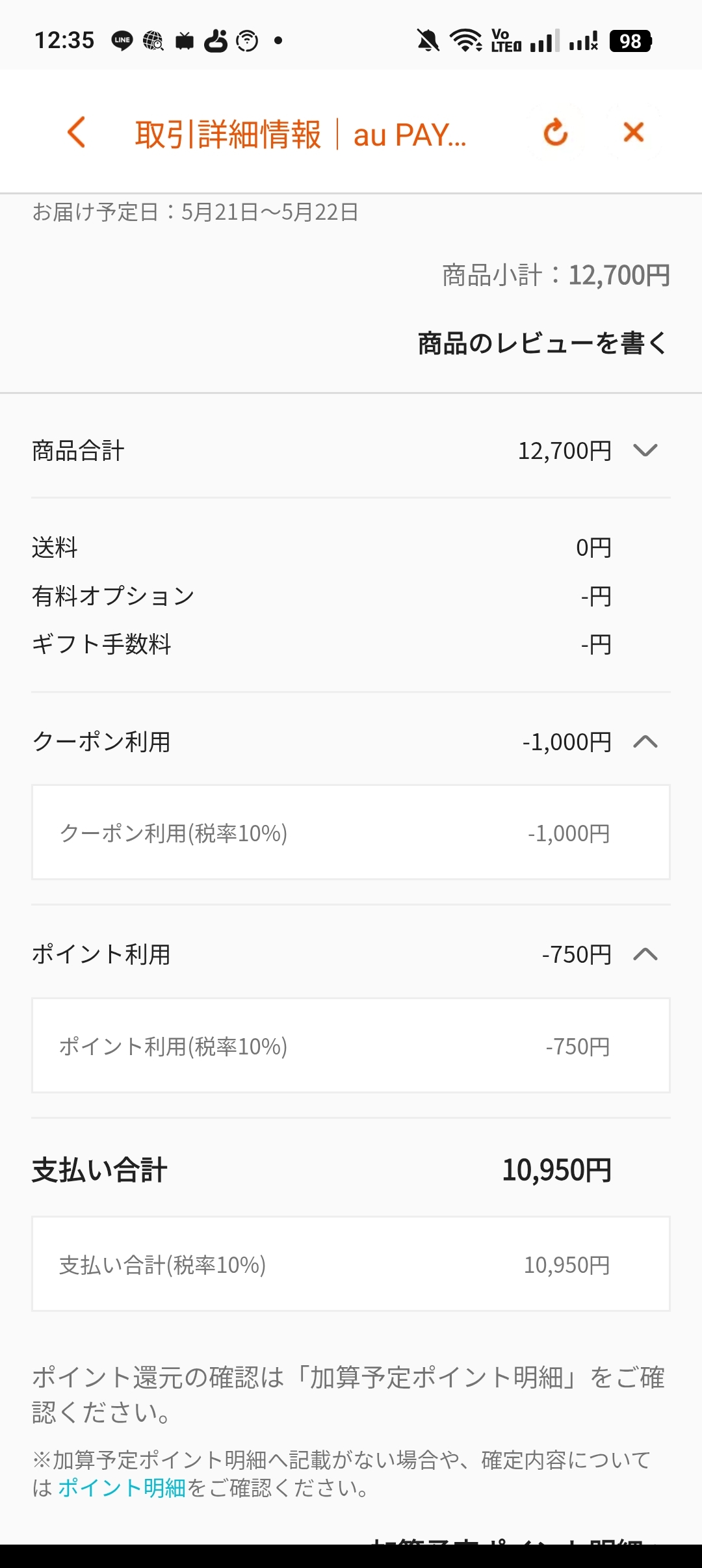Viewport: 702px width, 1568px height.
Task: Tap the orange back arrow
Action: click(x=77, y=133)
